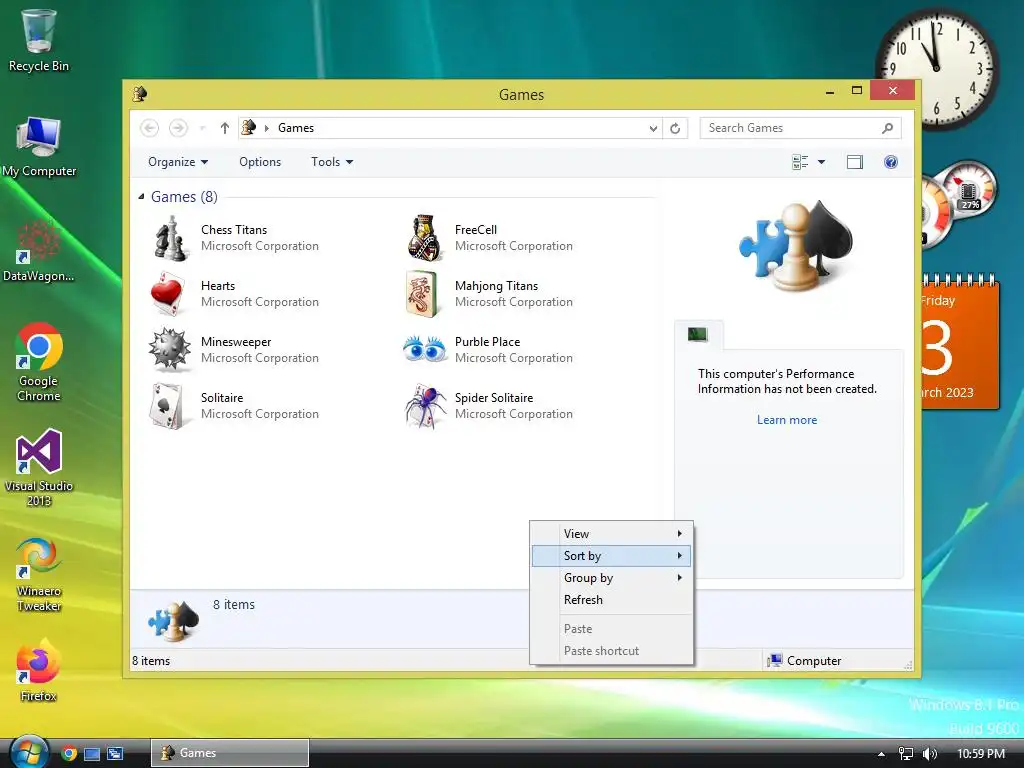This screenshot has width=1024, height=768.
Task: Collapse the Games (8) group
Action: click(x=141, y=197)
